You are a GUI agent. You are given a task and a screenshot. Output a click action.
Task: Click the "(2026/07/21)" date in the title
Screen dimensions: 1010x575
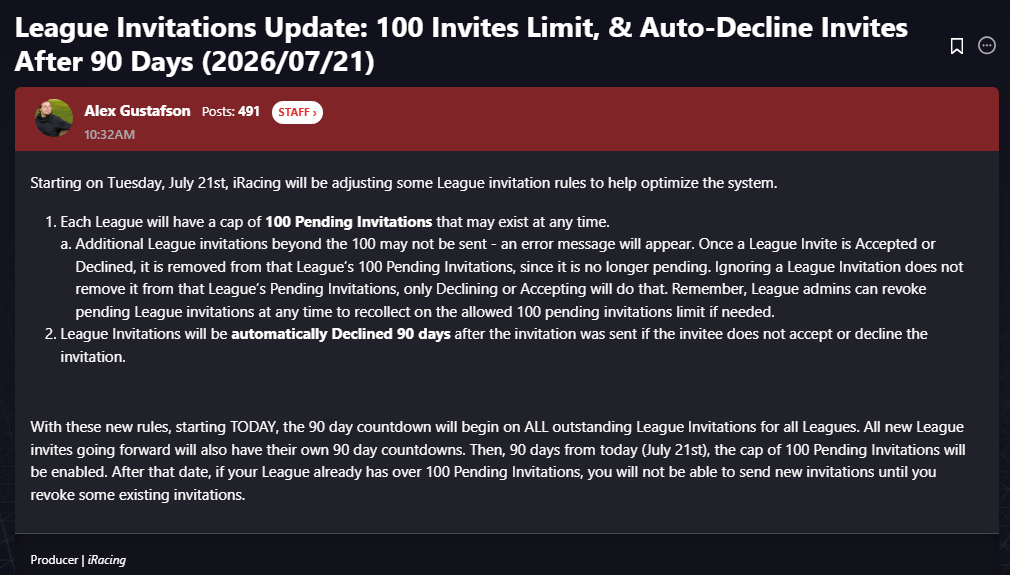(290, 62)
